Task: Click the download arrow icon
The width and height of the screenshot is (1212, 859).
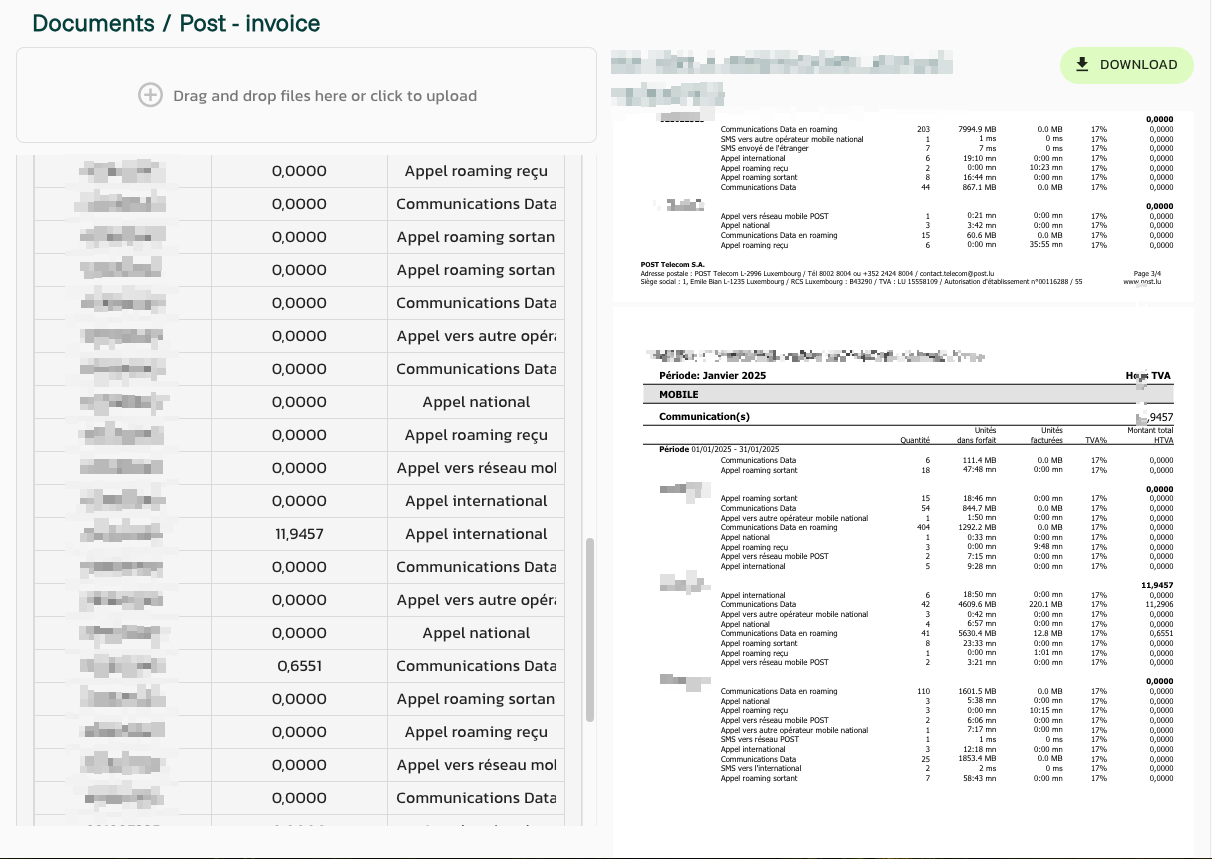Action: [1081, 65]
